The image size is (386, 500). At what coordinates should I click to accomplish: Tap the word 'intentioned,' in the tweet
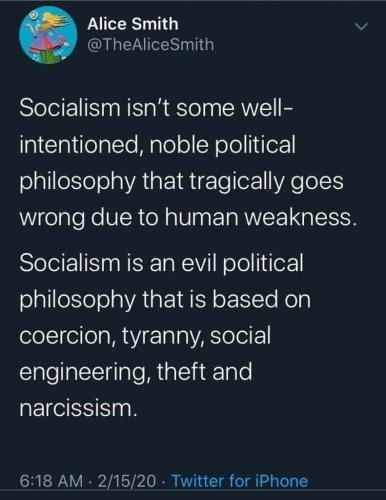79,145
